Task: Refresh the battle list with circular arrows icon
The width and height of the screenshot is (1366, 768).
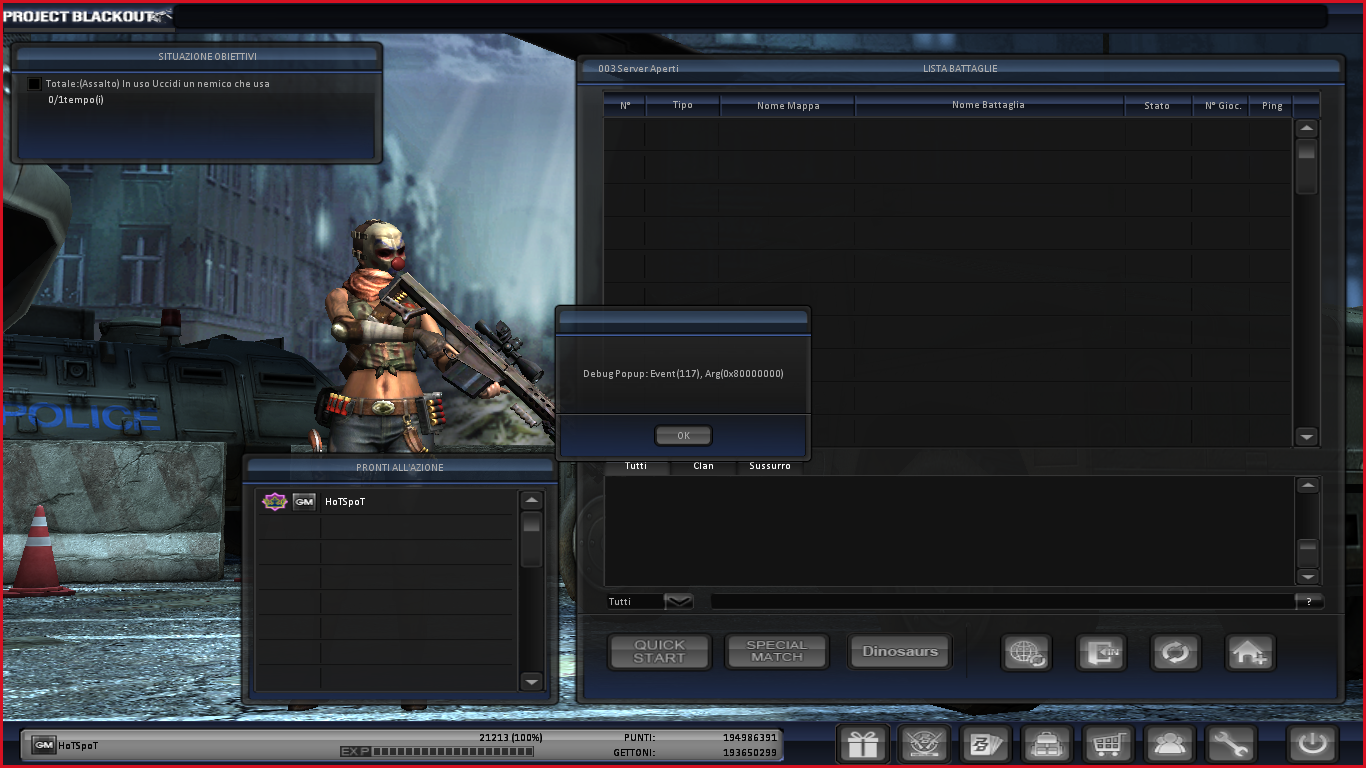Action: point(1175,653)
